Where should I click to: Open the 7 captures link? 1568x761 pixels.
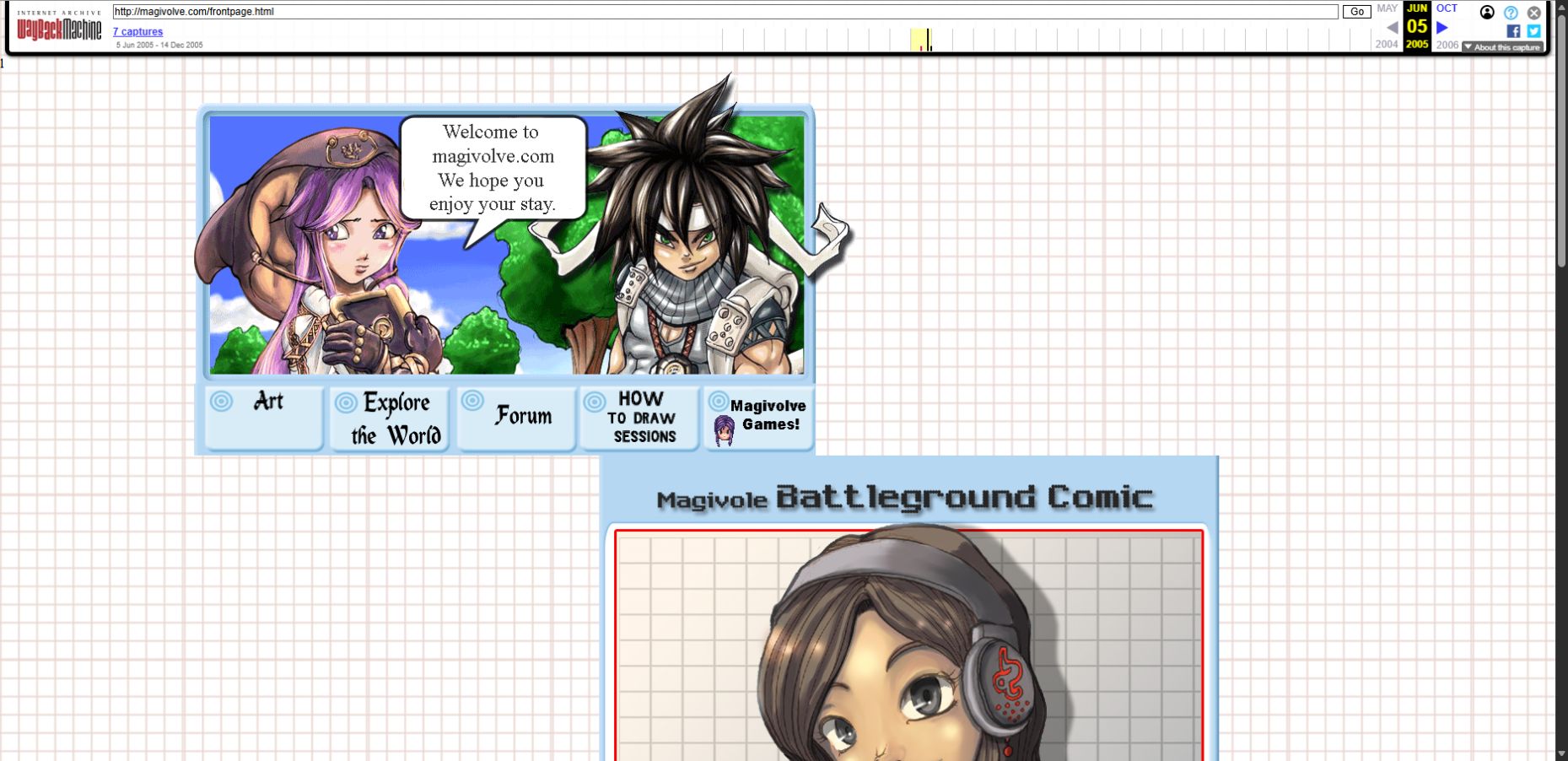[x=137, y=32]
